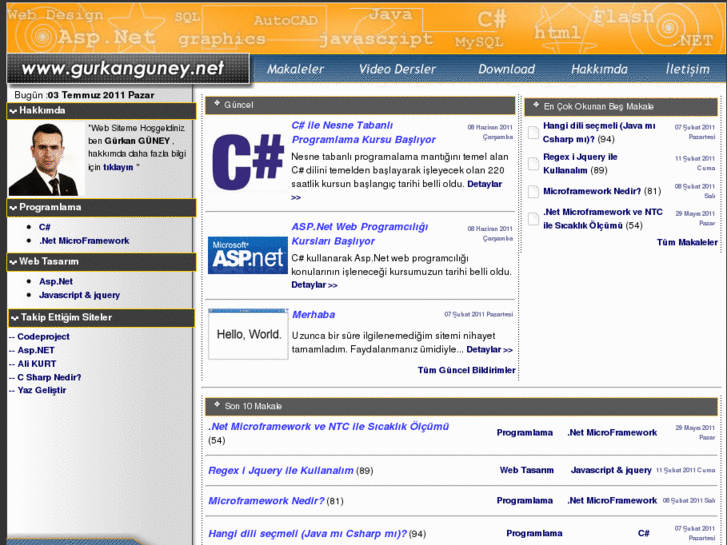Open .Net MicroFramework in sidebar Programlama list

(x=84, y=241)
